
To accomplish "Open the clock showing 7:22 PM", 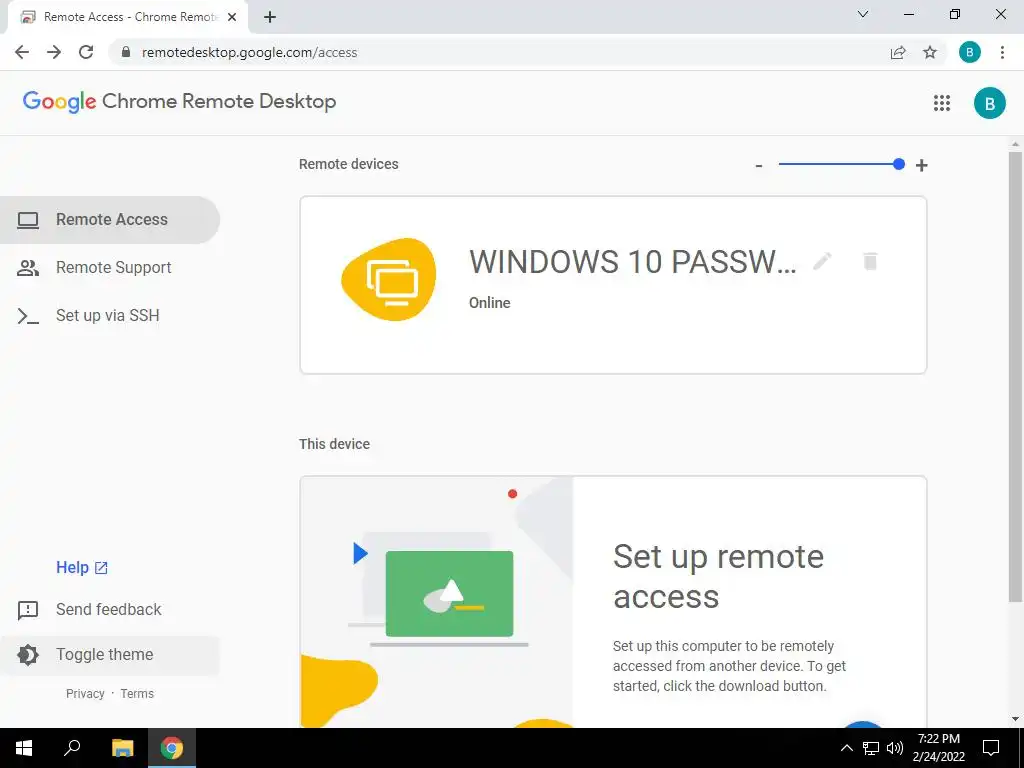I will [939, 748].
